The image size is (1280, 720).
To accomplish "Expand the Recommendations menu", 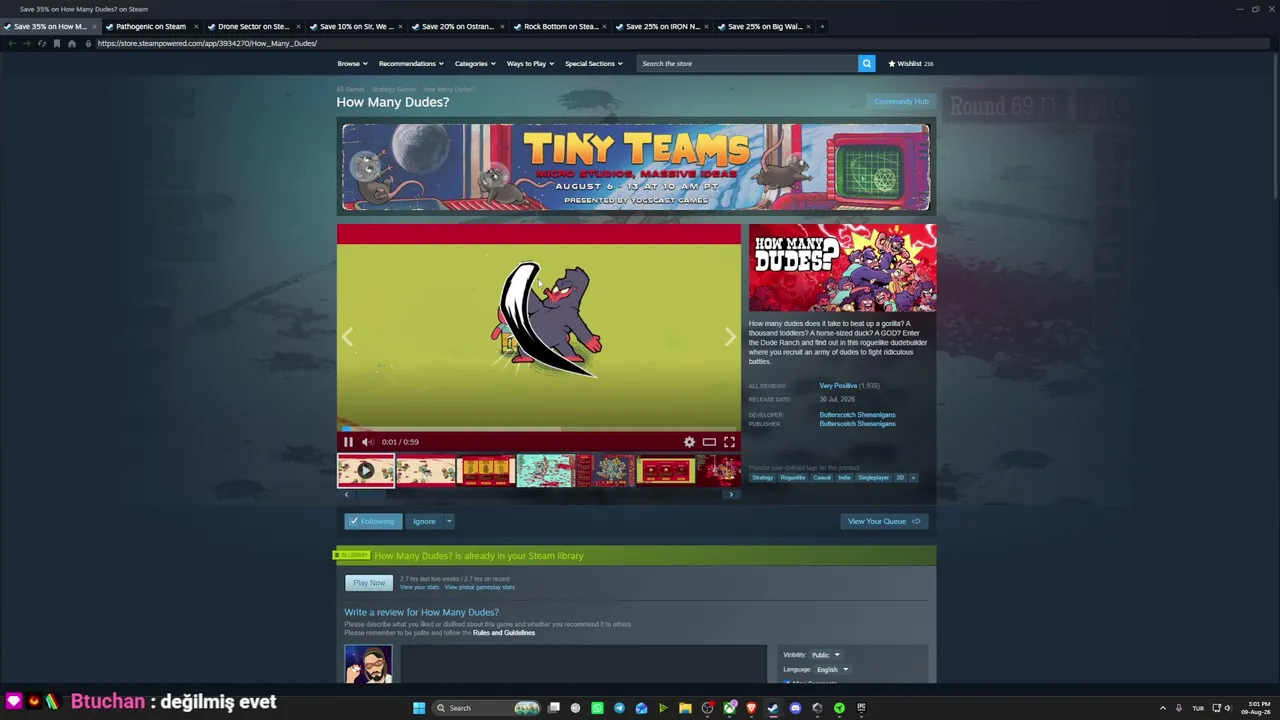I will (412, 63).
